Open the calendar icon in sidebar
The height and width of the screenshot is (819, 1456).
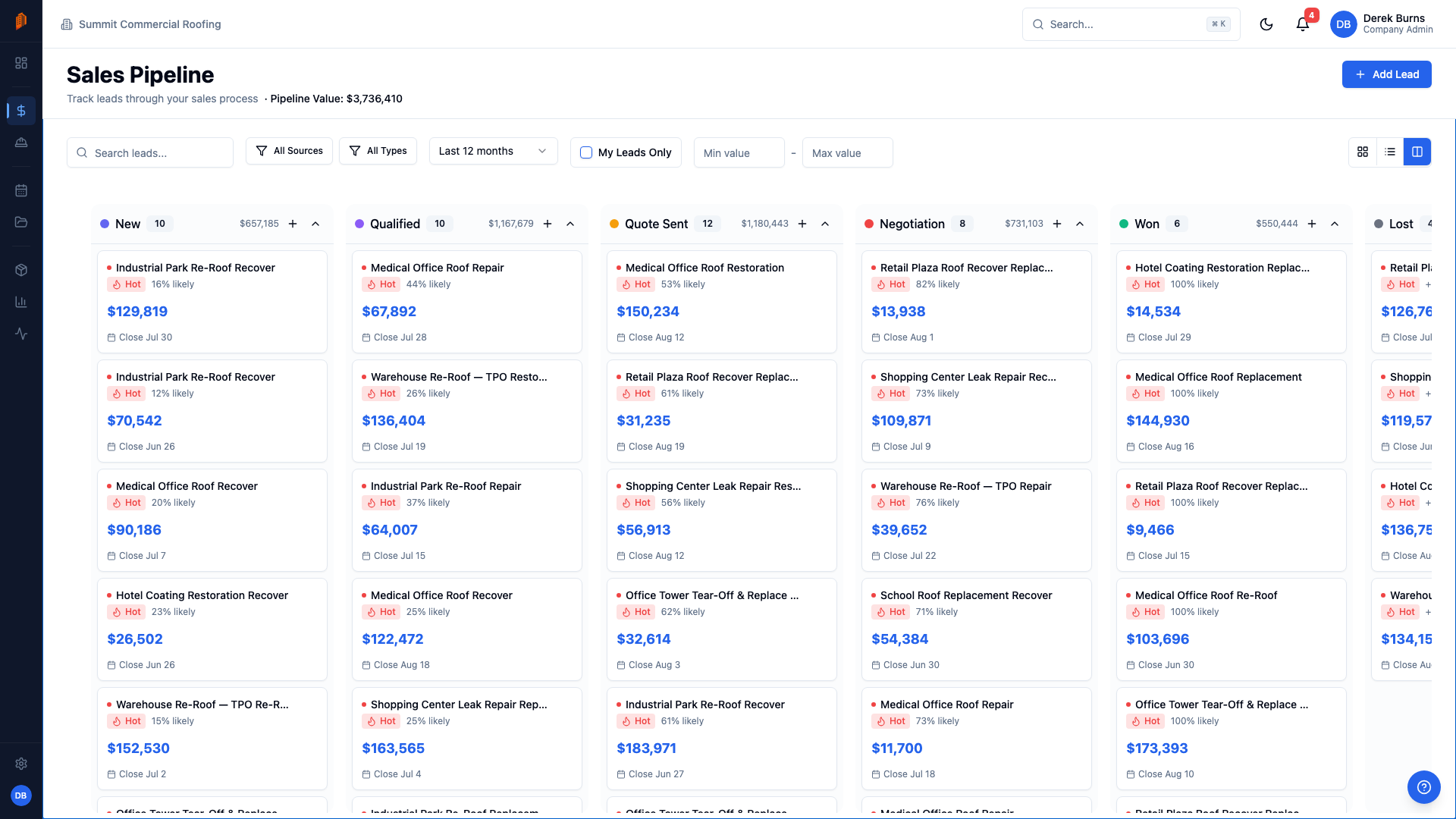[21, 190]
